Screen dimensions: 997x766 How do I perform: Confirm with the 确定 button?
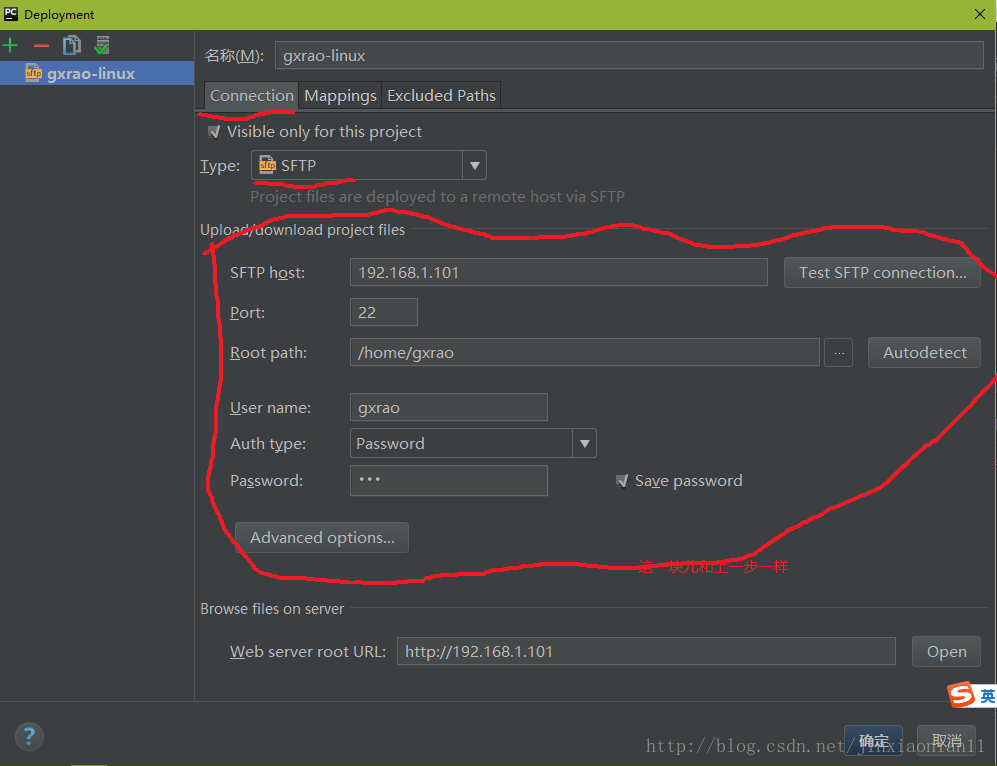[874, 741]
